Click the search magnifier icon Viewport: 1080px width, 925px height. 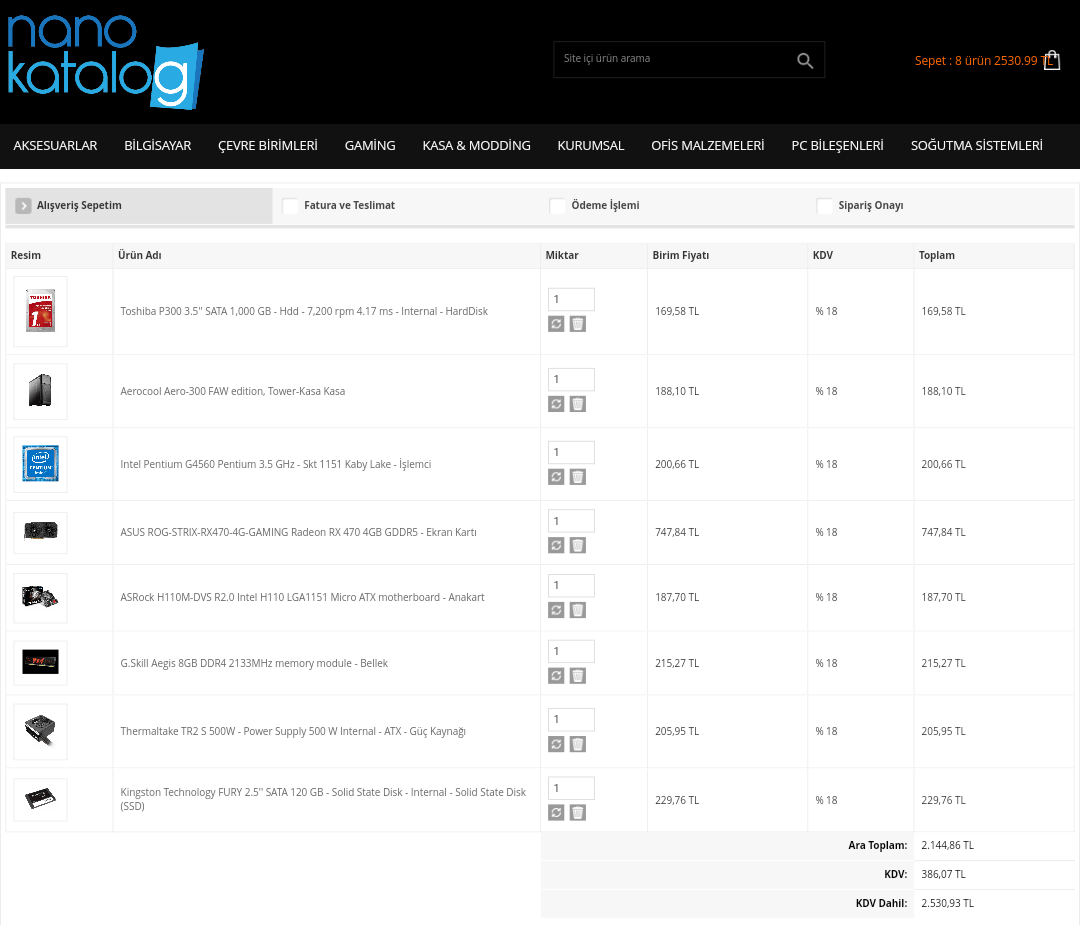pos(804,61)
